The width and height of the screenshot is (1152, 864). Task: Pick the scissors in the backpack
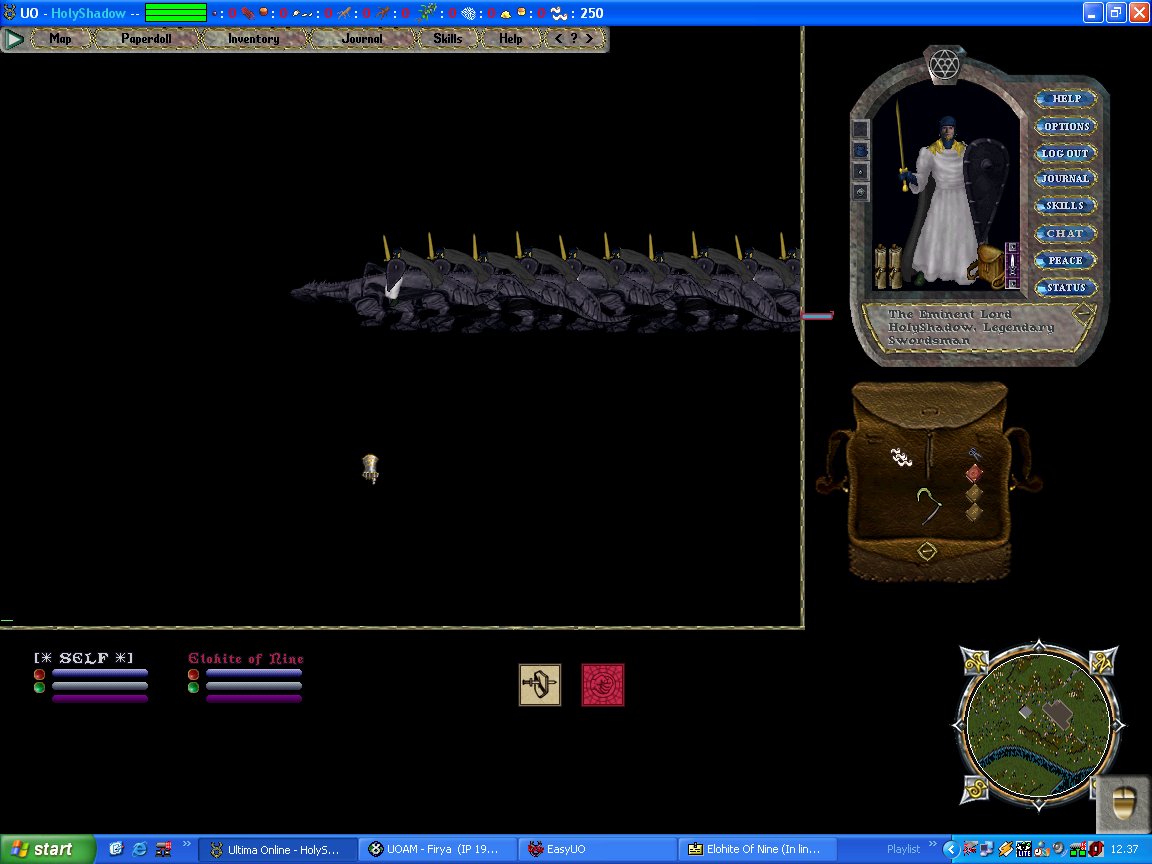coord(975,455)
